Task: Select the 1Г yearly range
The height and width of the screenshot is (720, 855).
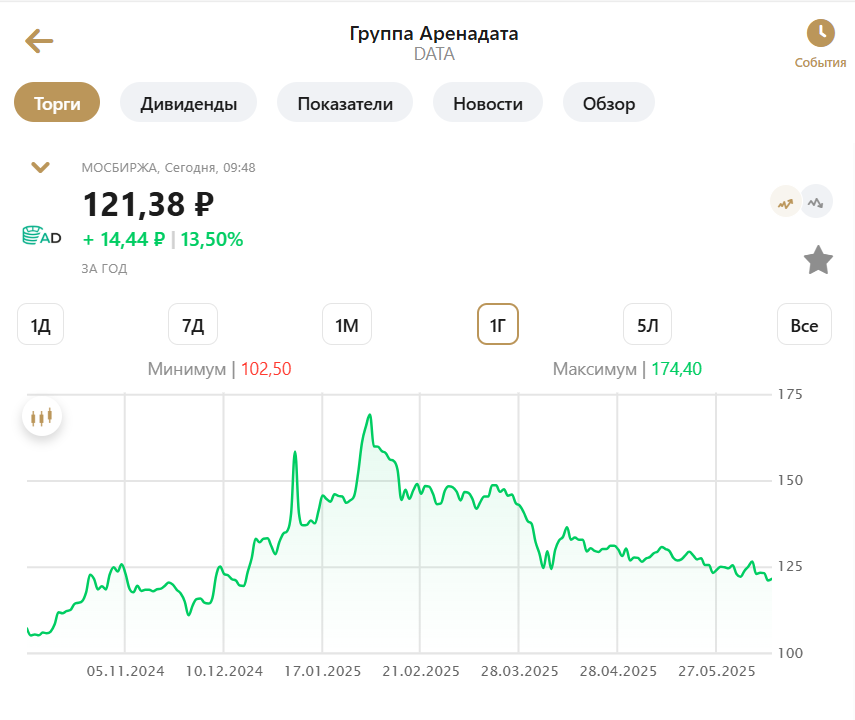Action: [497, 325]
